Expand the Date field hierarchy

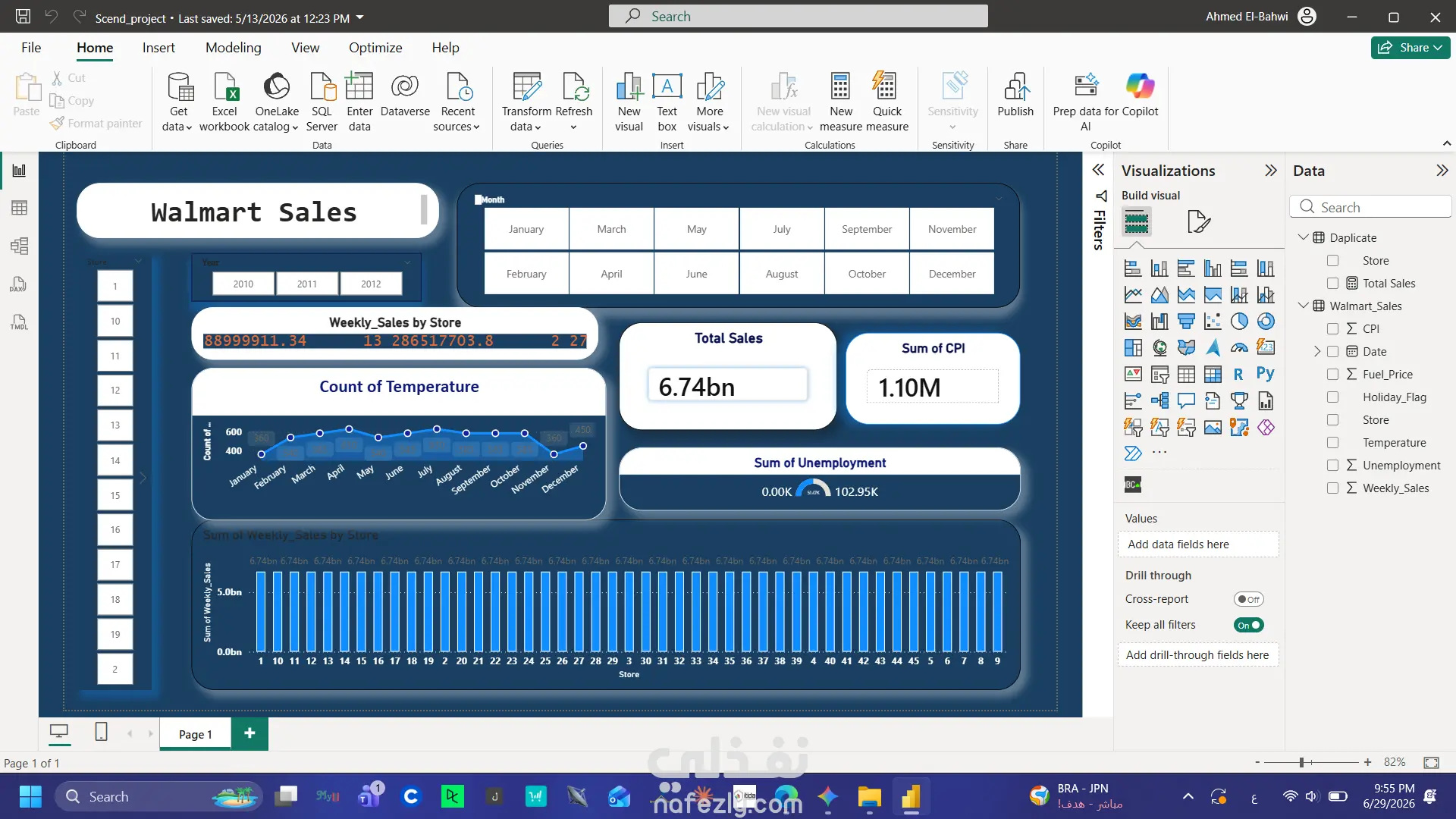[x=1317, y=352]
